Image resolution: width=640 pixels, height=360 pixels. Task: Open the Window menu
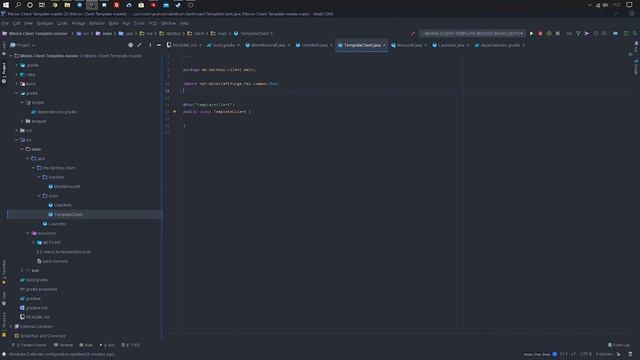[x=168, y=23]
